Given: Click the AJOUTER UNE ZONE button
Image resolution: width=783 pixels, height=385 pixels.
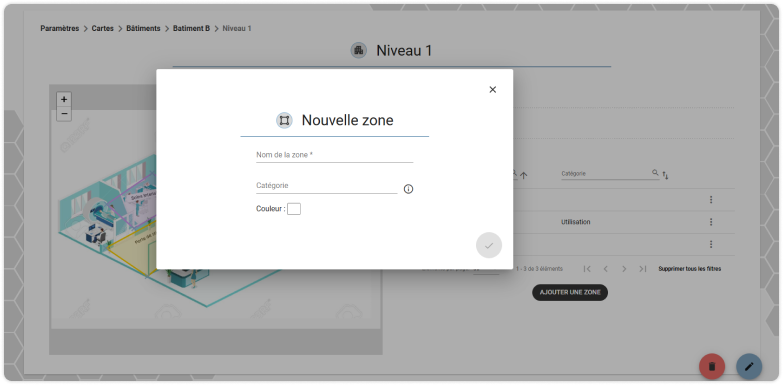Looking at the screenshot, I should click(570, 292).
